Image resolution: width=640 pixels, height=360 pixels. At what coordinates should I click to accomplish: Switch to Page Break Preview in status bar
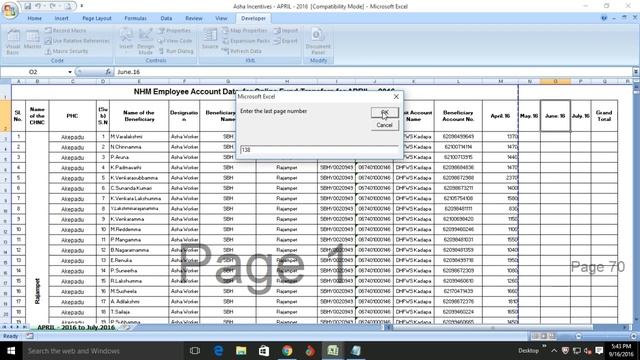coord(551,336)
